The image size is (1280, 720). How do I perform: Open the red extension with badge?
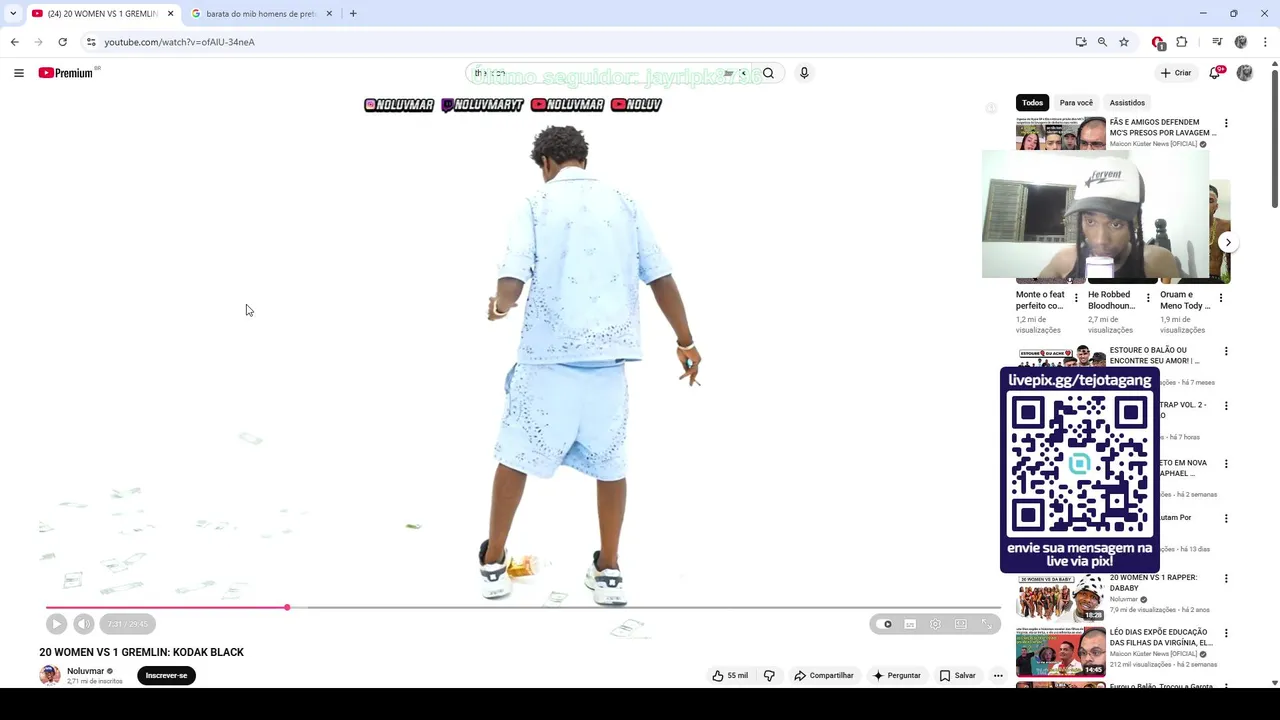pos(1158,43)
